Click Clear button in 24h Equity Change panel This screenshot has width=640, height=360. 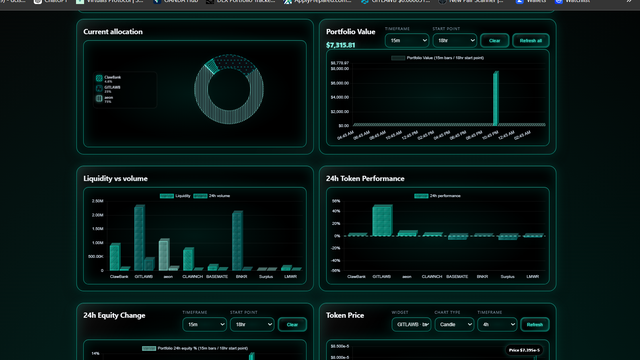(x=292, y=324)
